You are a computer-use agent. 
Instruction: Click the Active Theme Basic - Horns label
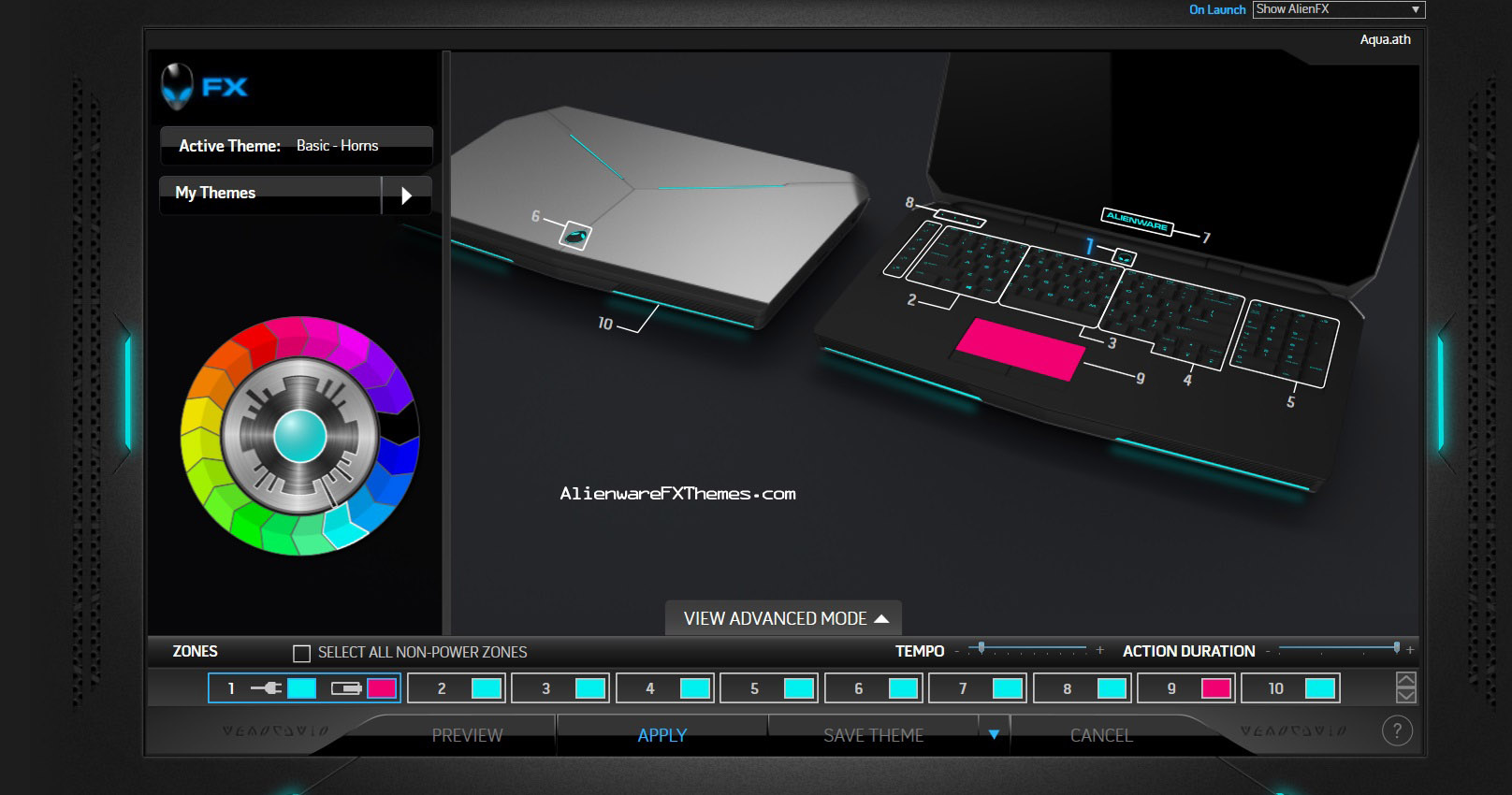[x=296, y=146]
